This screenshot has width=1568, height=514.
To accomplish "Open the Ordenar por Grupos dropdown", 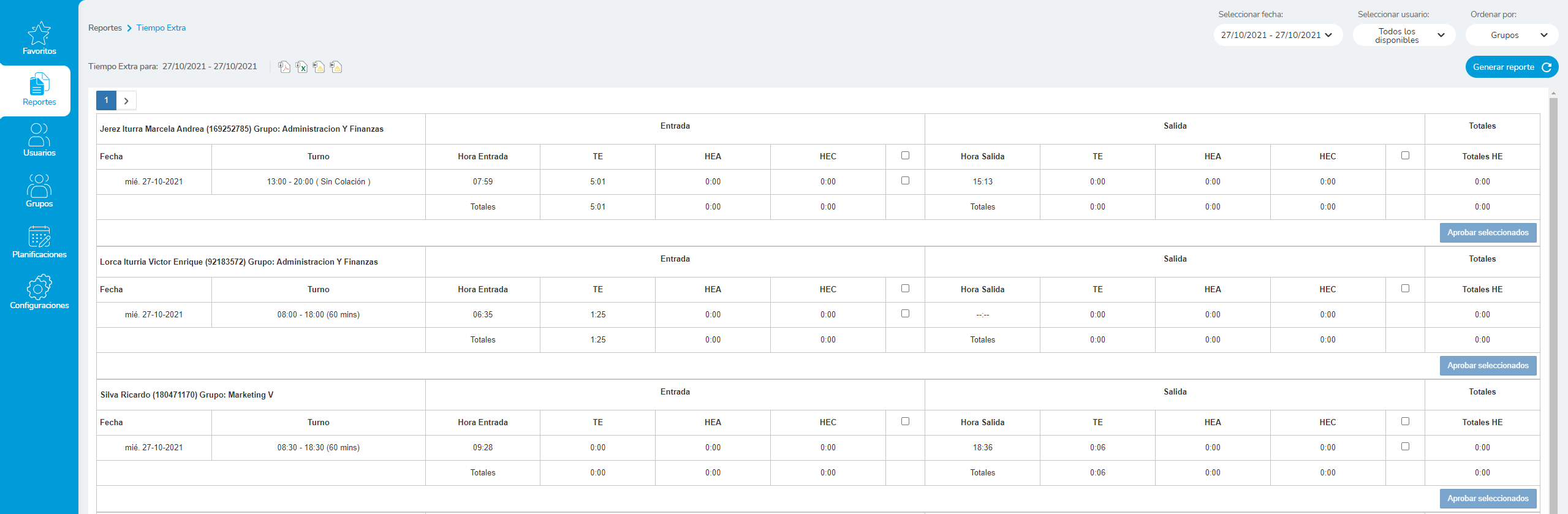I will point(1511,36).
